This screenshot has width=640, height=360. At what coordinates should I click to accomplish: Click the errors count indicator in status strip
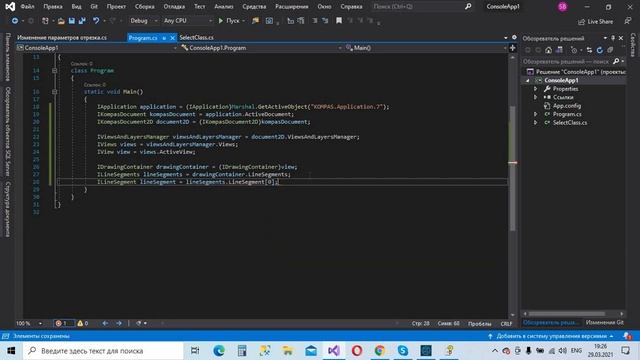[x=64, y=323]
